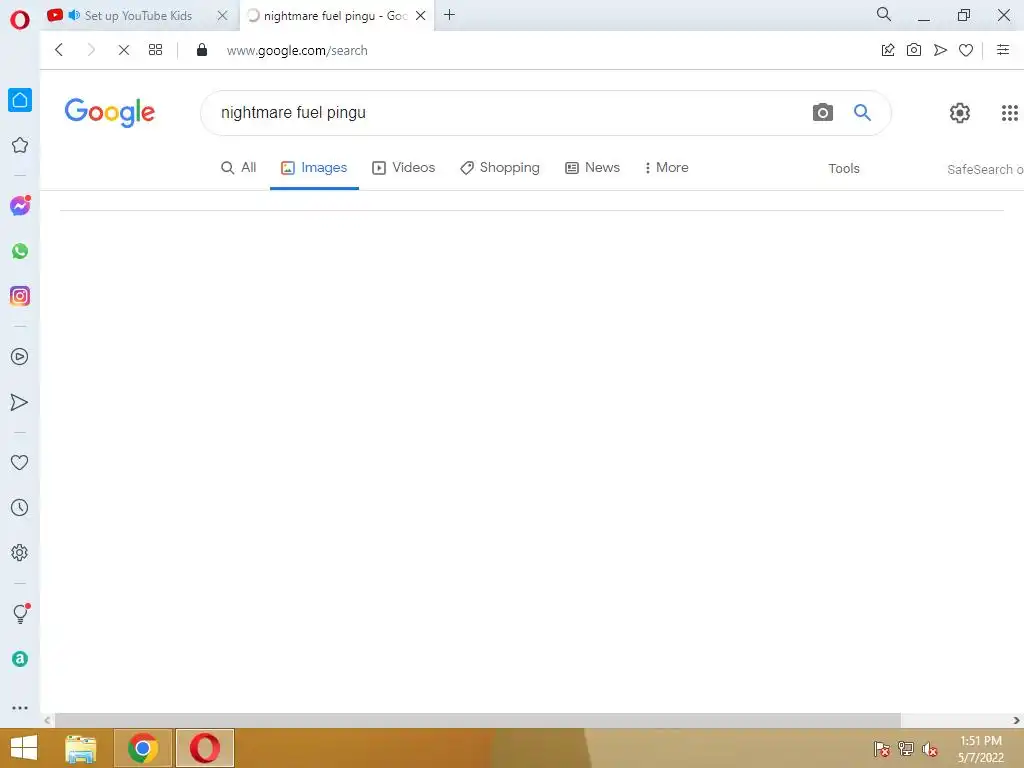Open the Tools search filter options
Image resolution: width=1024 pixels, height=768 pixels.
(x=844, y=168)
